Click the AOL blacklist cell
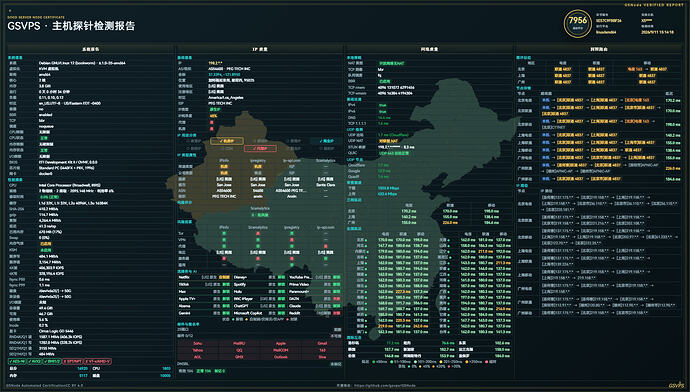This screenshot has height=392, width=690. pyautogui.click(x=198, y=357)
